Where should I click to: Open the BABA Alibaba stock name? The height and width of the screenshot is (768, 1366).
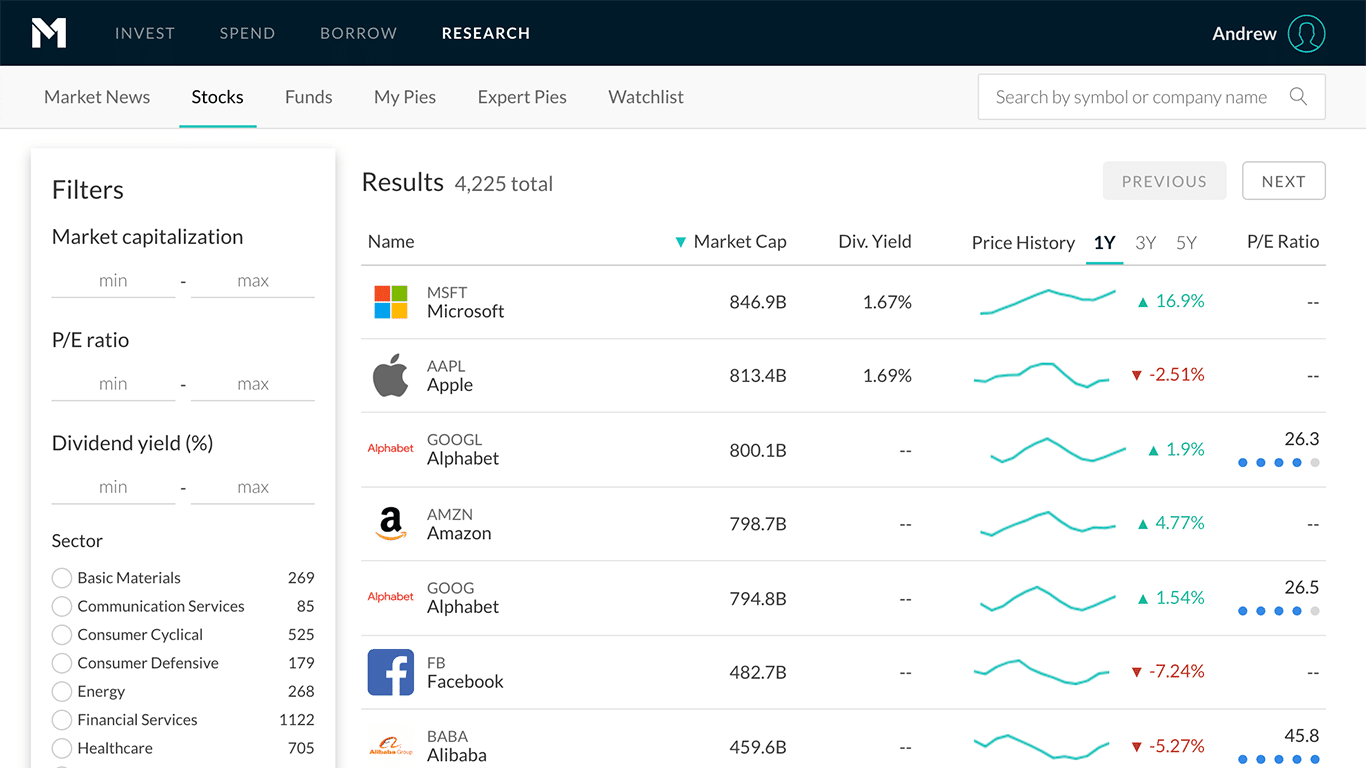(457, 756)
